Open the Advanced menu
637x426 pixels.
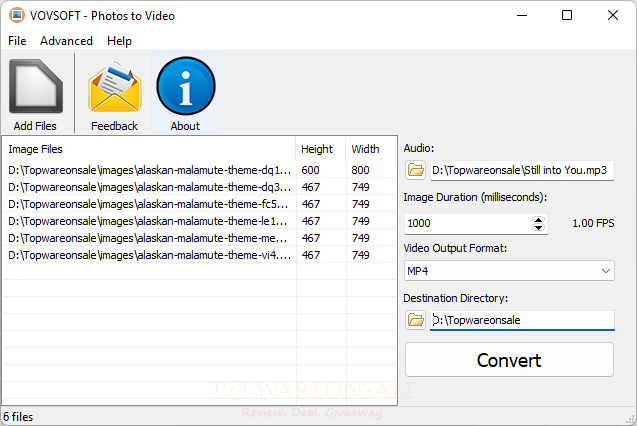coord(66,41)
